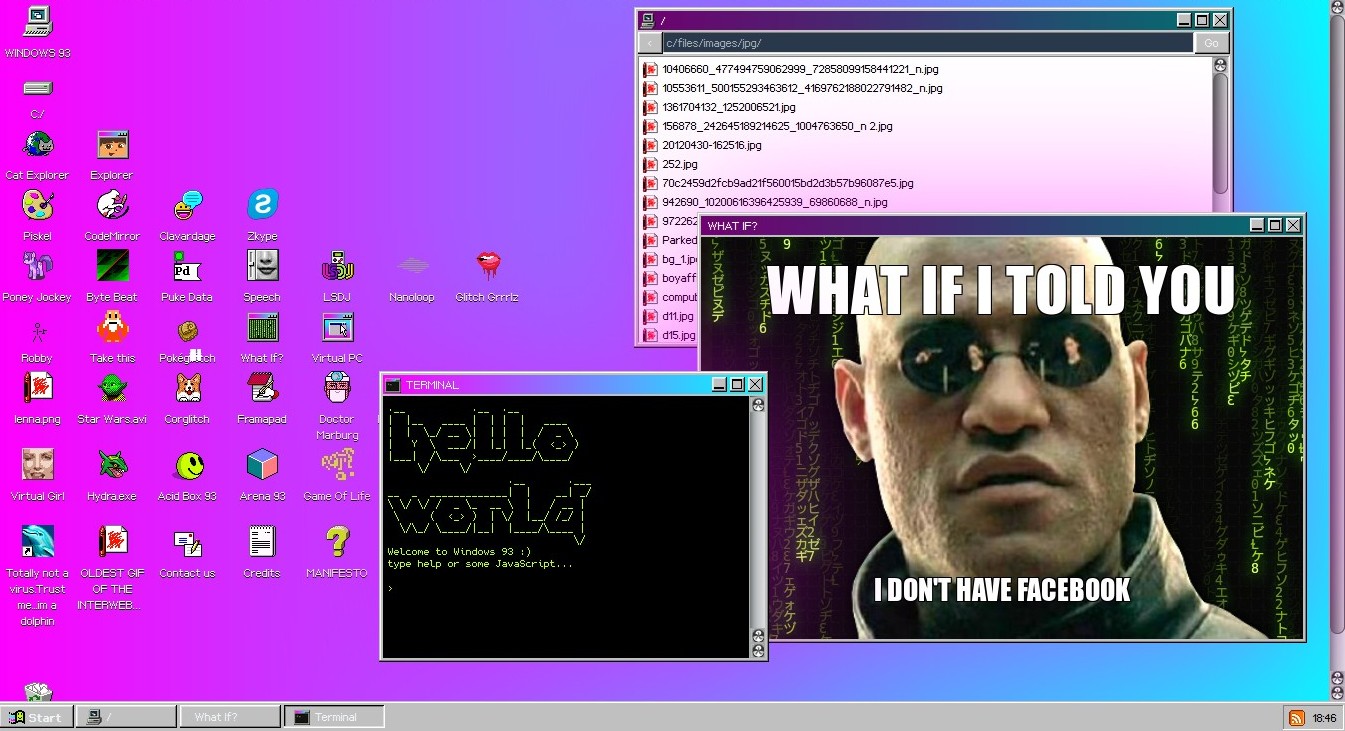This screenshot has width=1345, height=731.
Task: Switch to What If? taskbar item
Action: (x=230, y=717)
